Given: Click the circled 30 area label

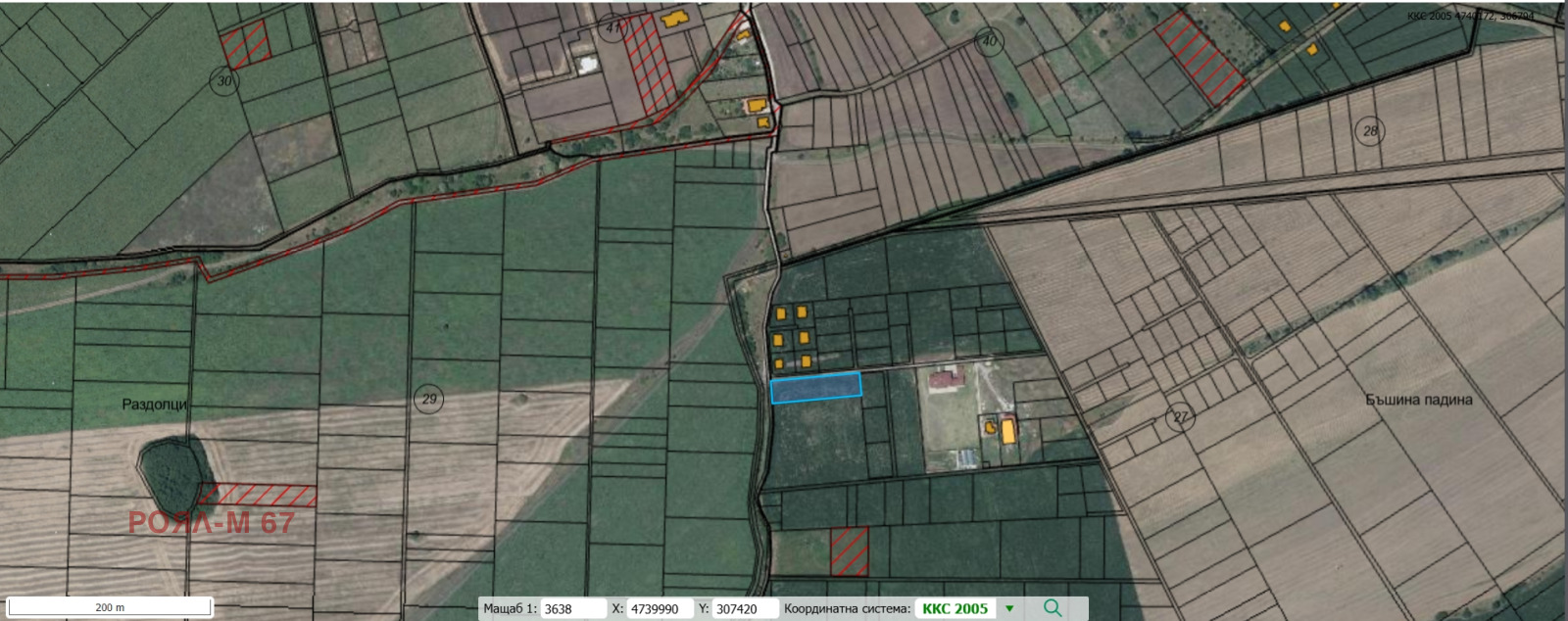Looking at the screenshot, I should 225,81.
